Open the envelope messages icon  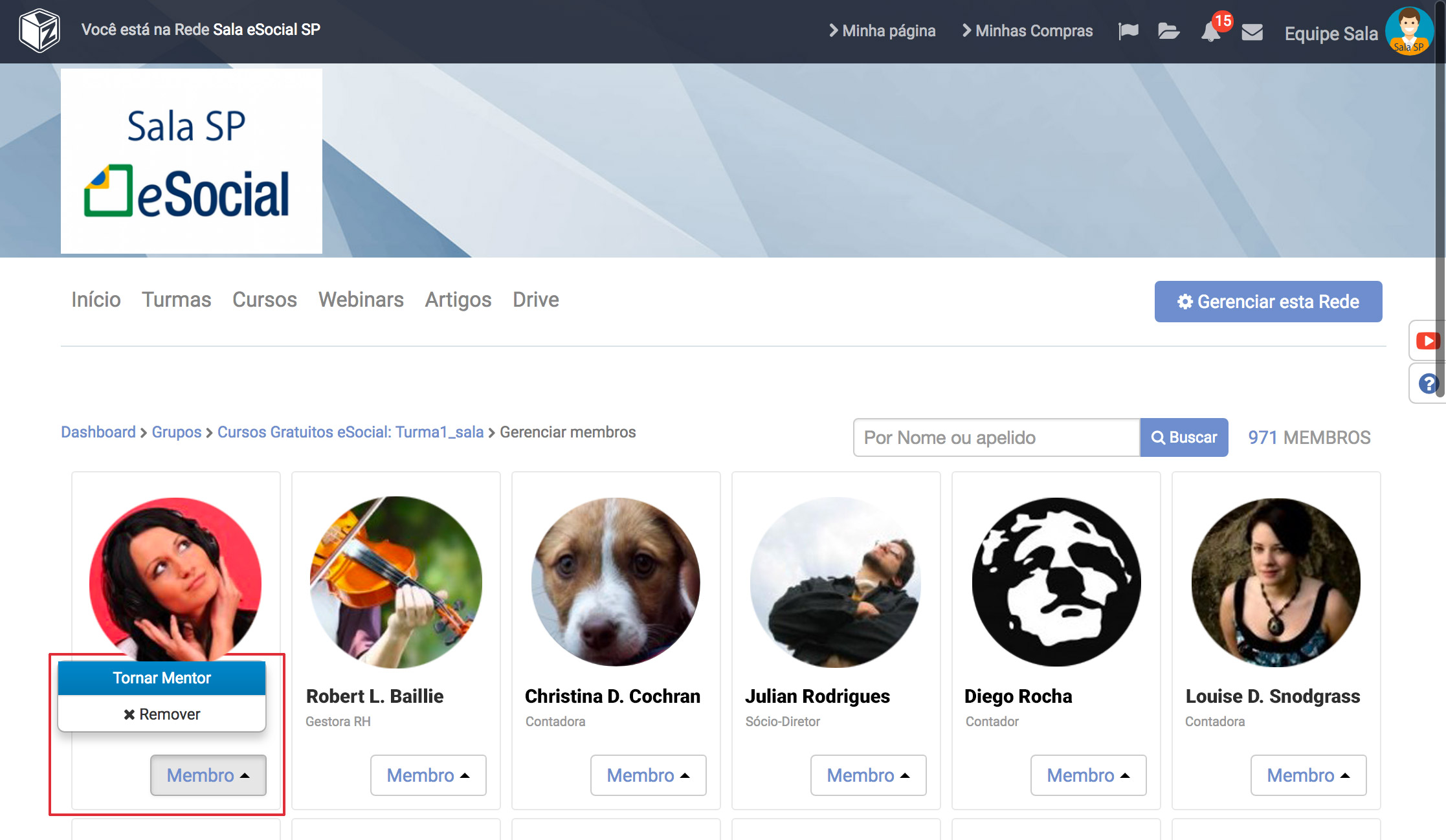pos(1252,32)
